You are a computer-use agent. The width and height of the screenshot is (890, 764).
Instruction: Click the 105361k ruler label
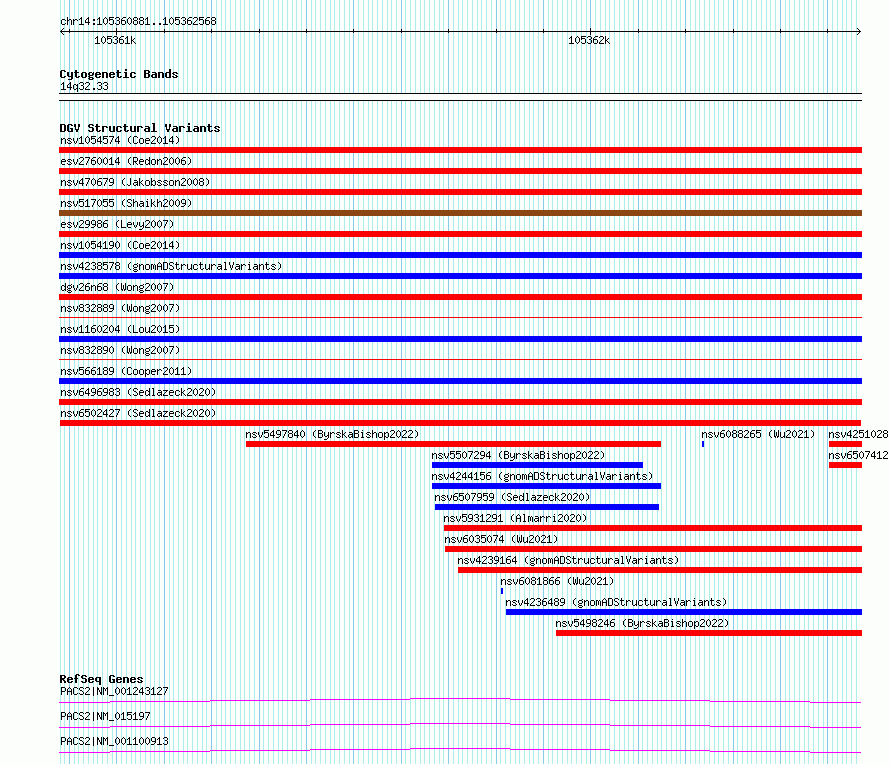point(115,40)
